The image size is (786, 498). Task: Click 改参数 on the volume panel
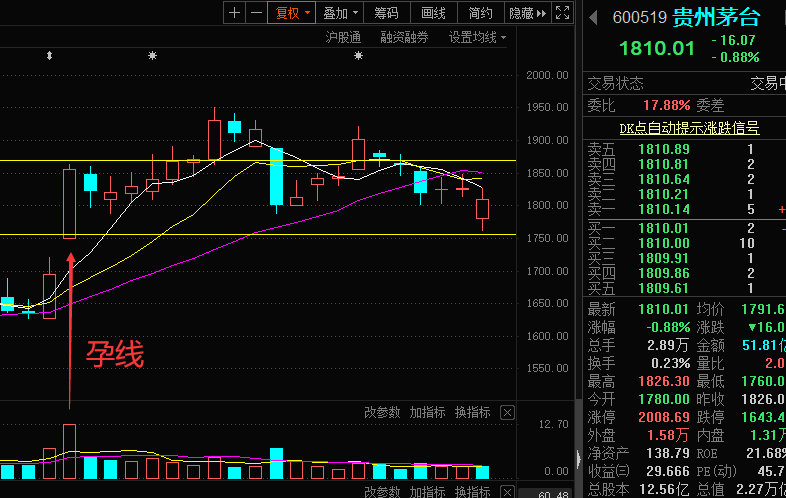pos(382,412)
